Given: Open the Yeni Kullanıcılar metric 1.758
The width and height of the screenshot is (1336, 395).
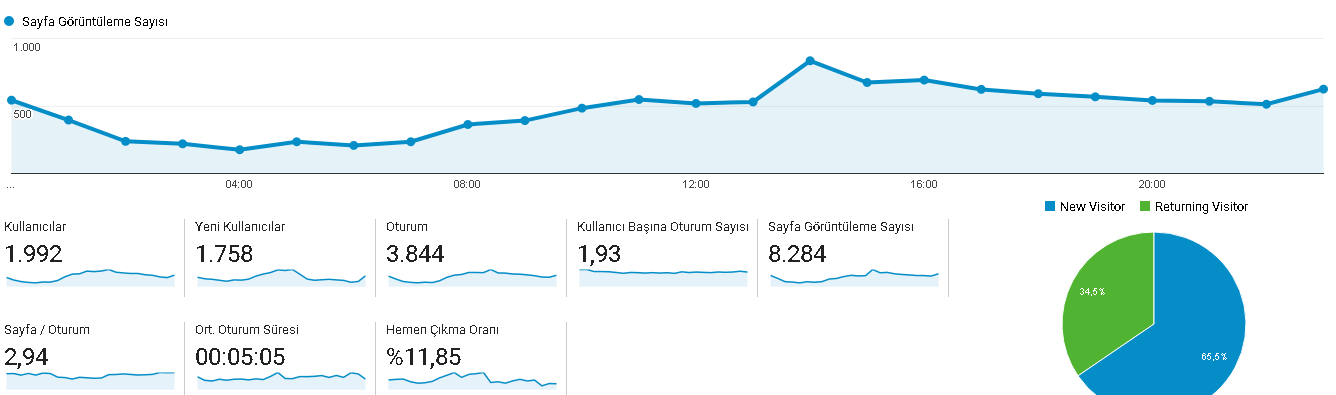Looking at the screenshot, I should 225,254.
